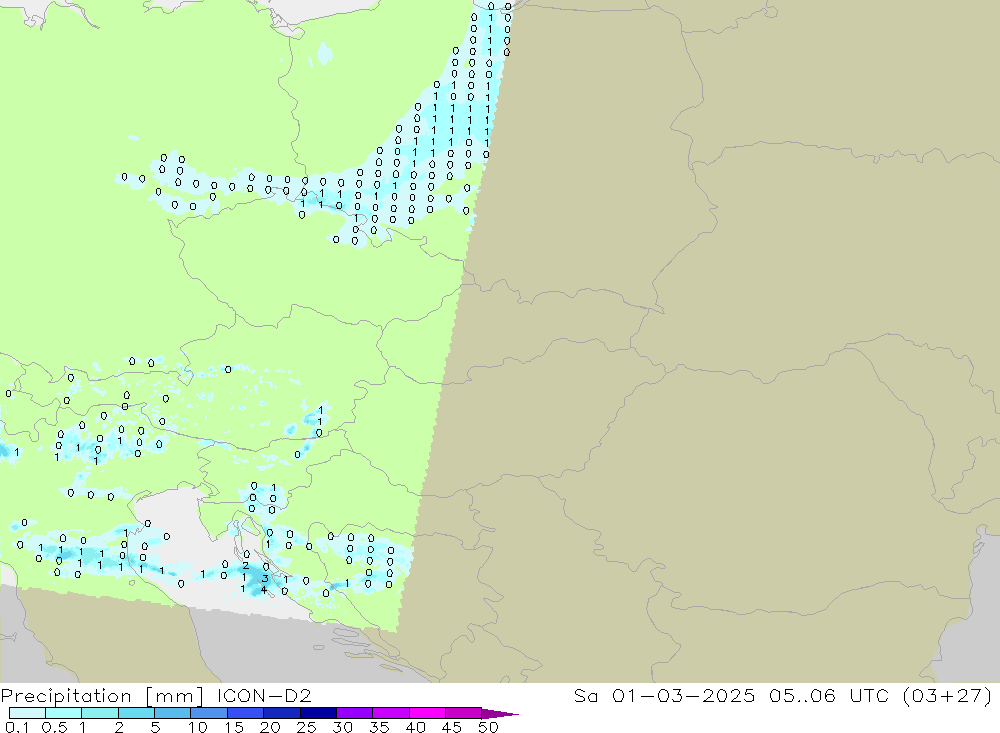Select the 0.5–1 mm legend swatch
The image size is (1000, 733).
[64, 713]
